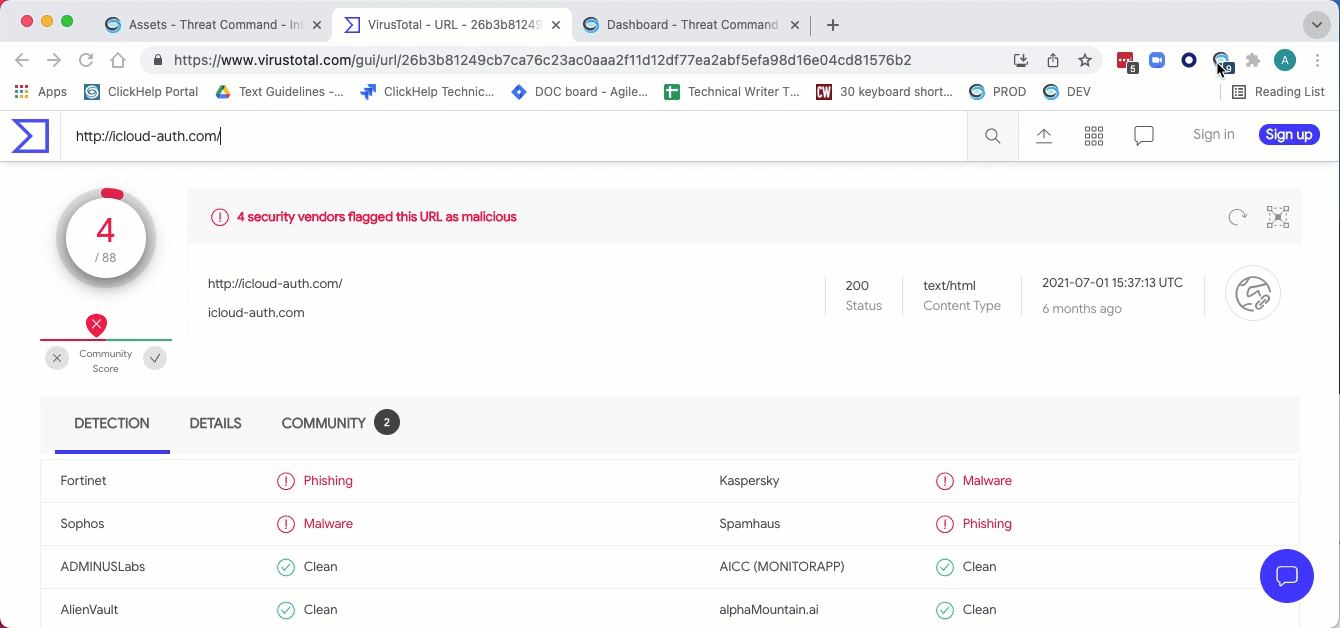The height and width of the screenshot is (628, 1340).
Task: Click the search magnifier icon in VirusTotal bar
Action: (x=993, y=136)
